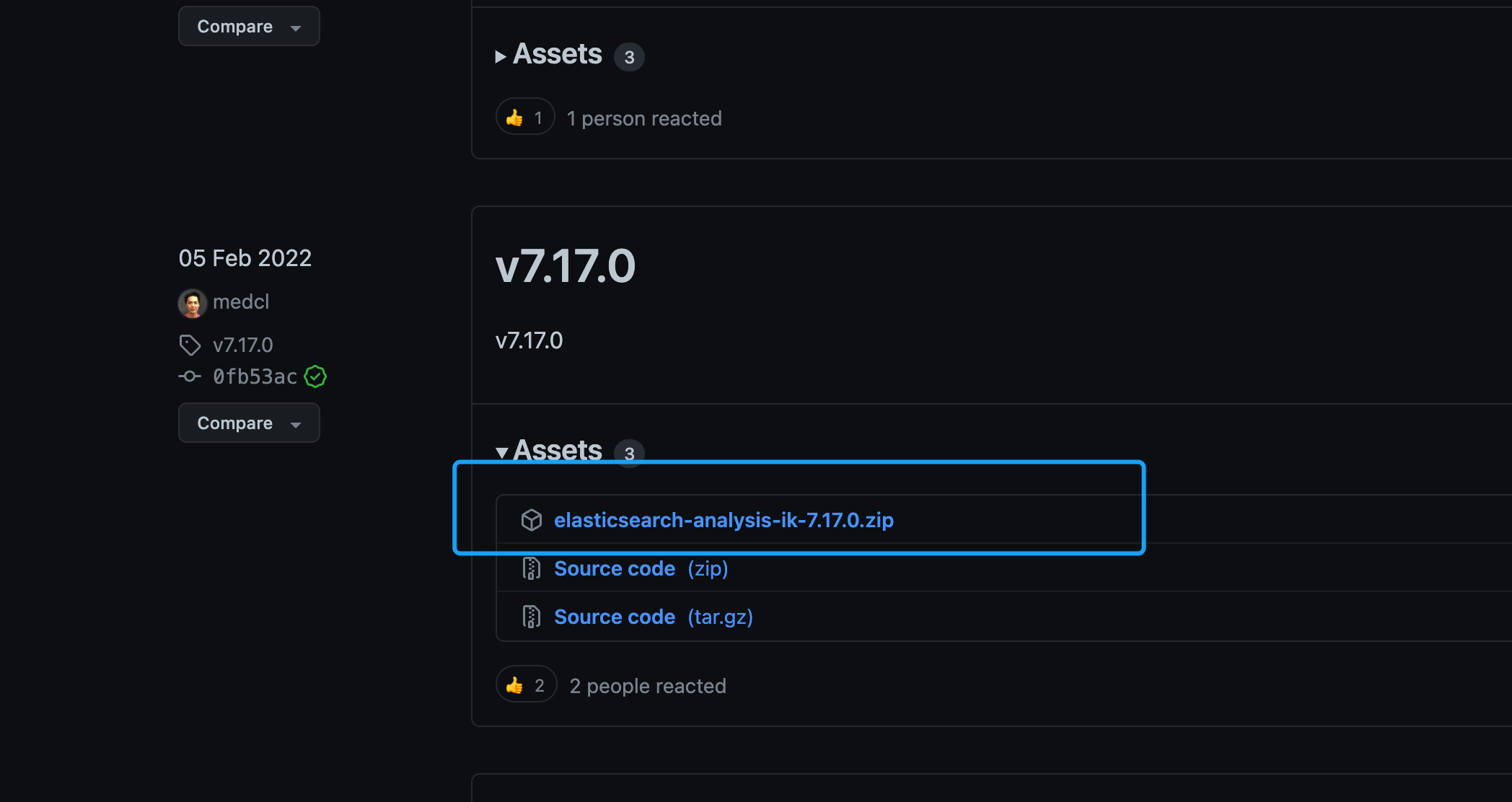
Task: Download elasticsearch-analysis-ik-7.17.0.zip
Action: 724,520
